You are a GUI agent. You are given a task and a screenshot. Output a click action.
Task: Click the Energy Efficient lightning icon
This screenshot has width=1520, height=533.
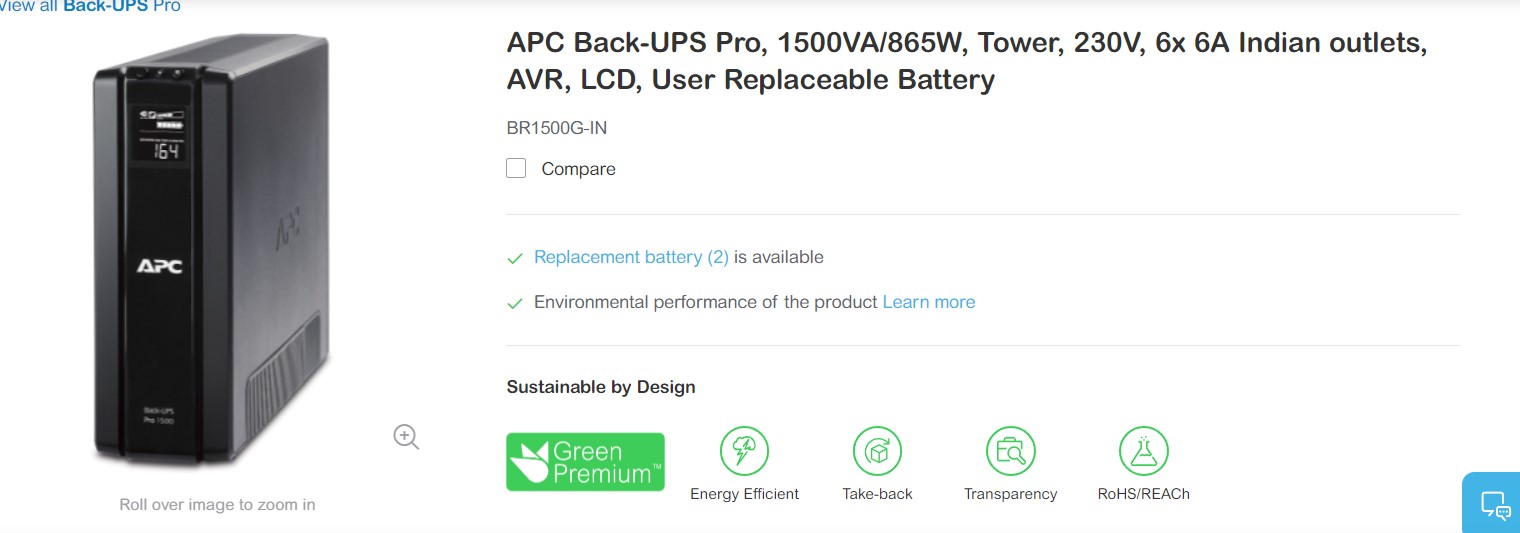744,451
